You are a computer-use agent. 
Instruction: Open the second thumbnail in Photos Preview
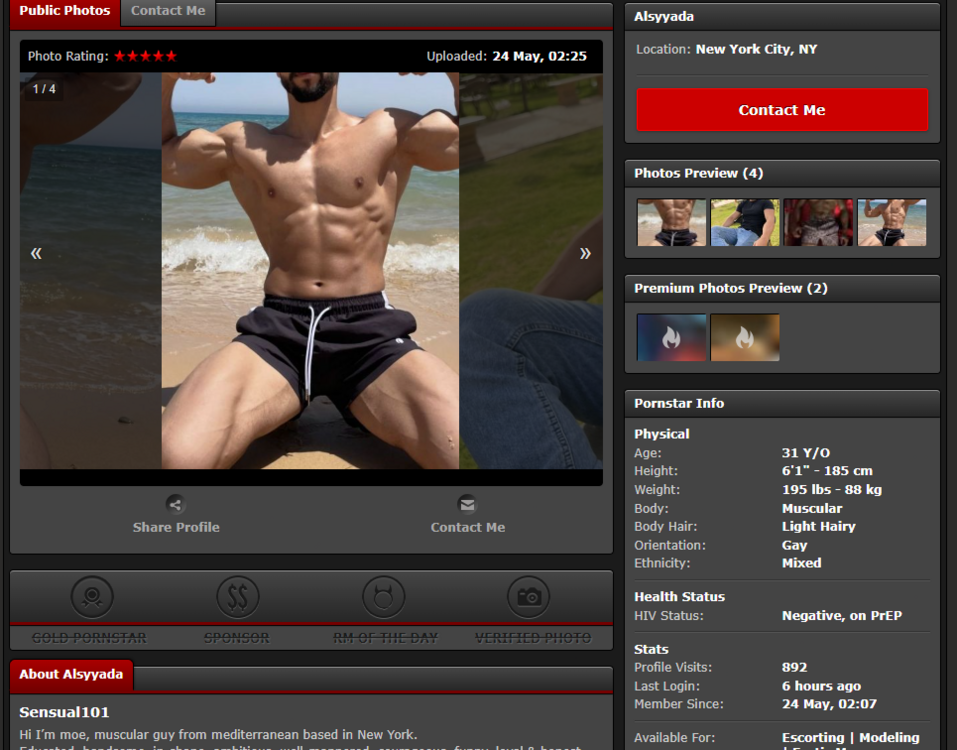(745, 222)
